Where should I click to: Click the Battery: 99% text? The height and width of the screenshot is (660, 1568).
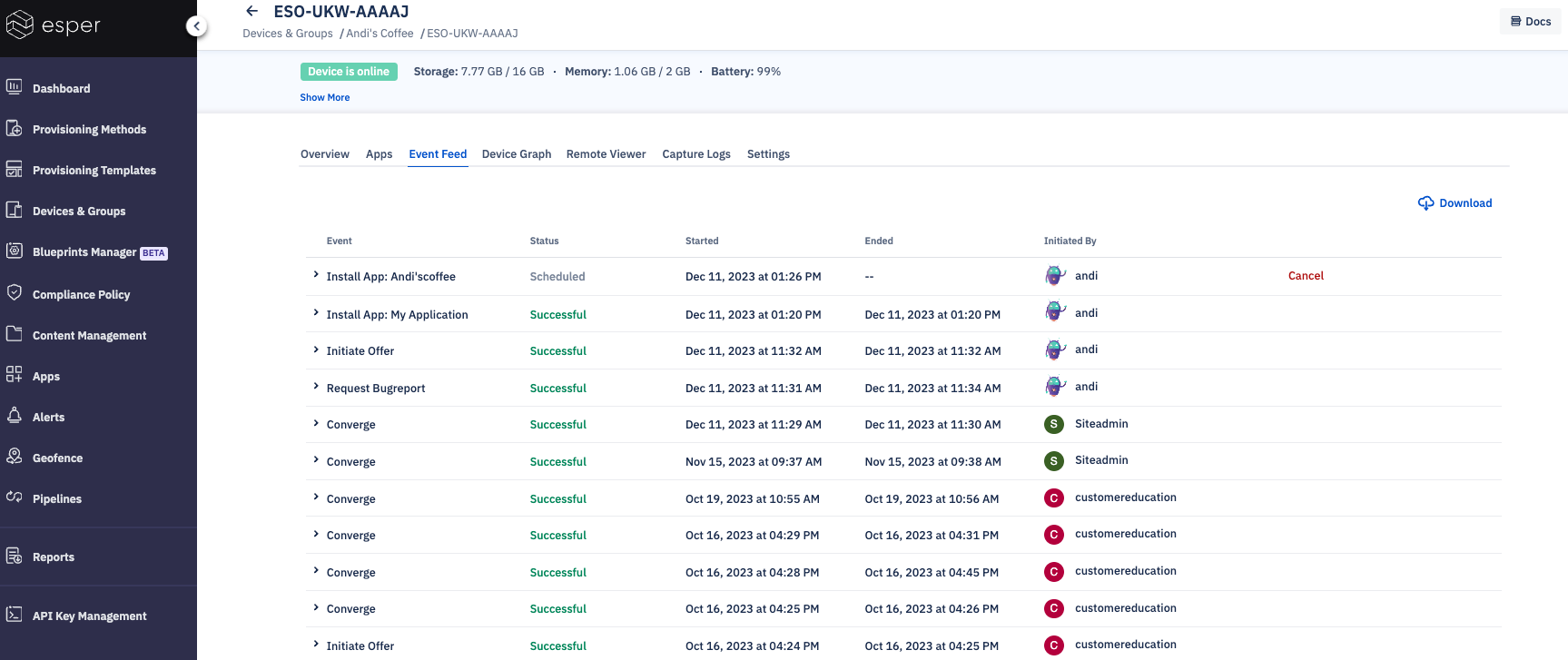point(745,72)
